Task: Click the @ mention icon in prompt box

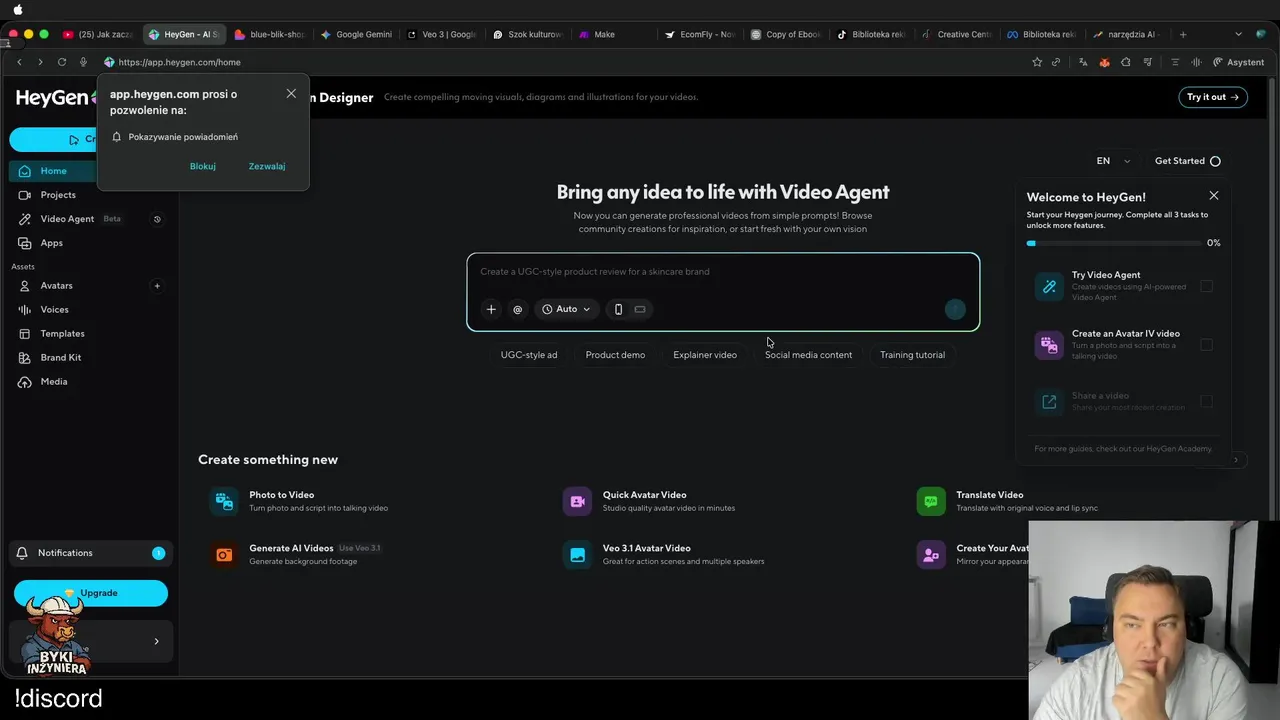Action: pos(517,310)
